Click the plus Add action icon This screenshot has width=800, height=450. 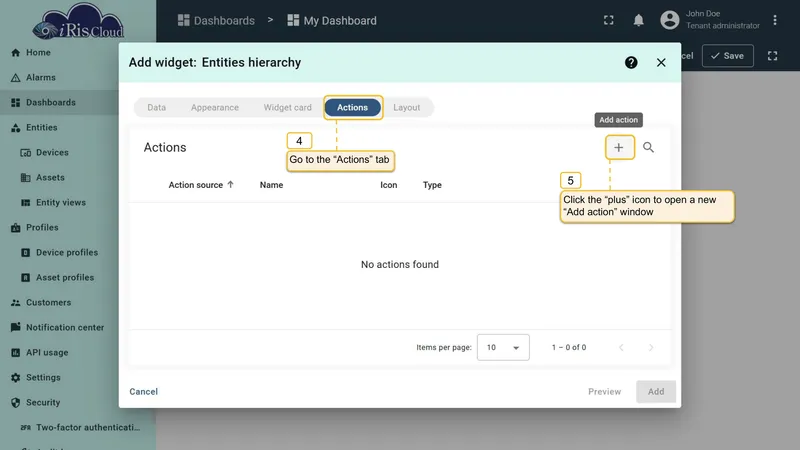[x=618, y=147]
